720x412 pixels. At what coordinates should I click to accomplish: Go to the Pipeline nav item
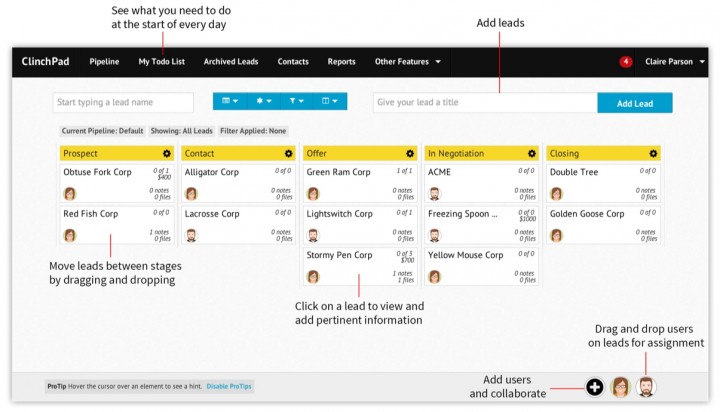point(104,62)
